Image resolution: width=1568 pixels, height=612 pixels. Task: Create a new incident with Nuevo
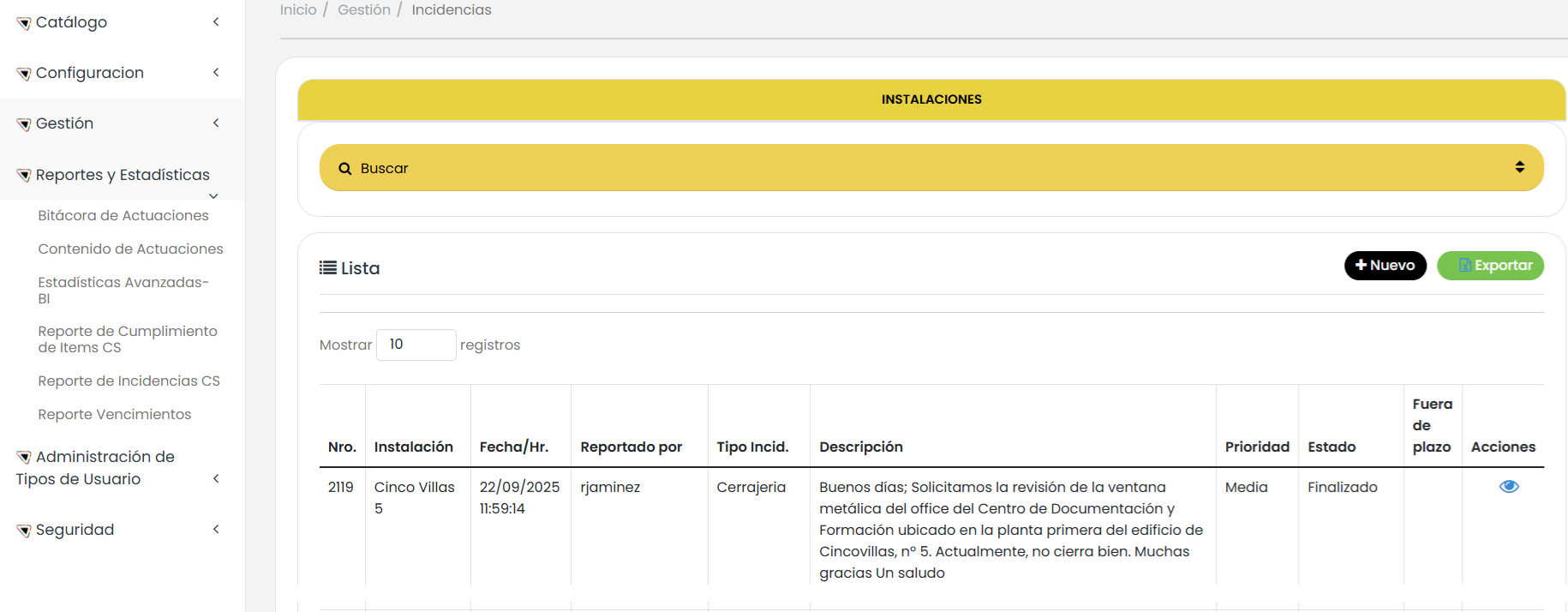(1385, 266)
